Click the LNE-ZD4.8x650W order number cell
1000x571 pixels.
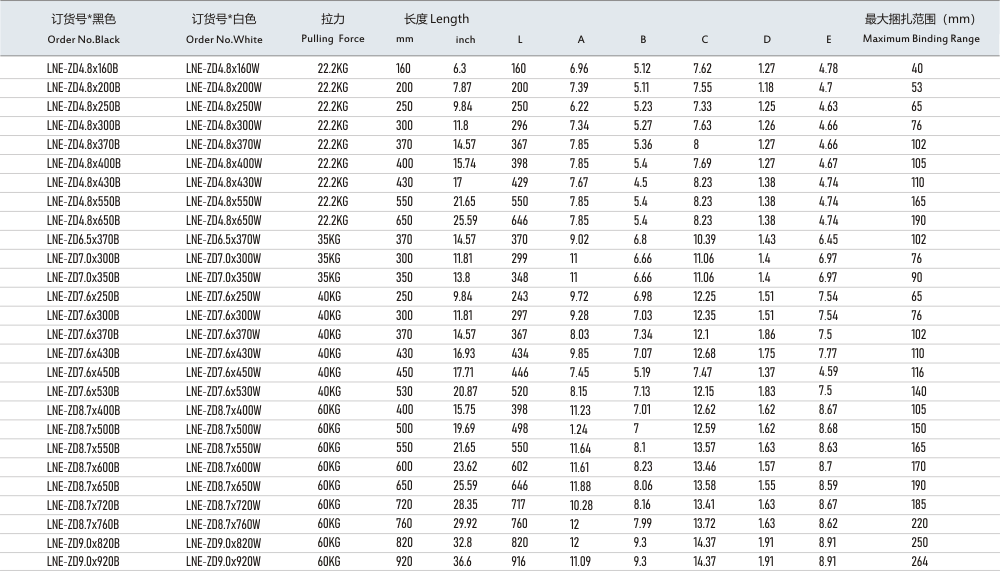(x=224, y=220)
